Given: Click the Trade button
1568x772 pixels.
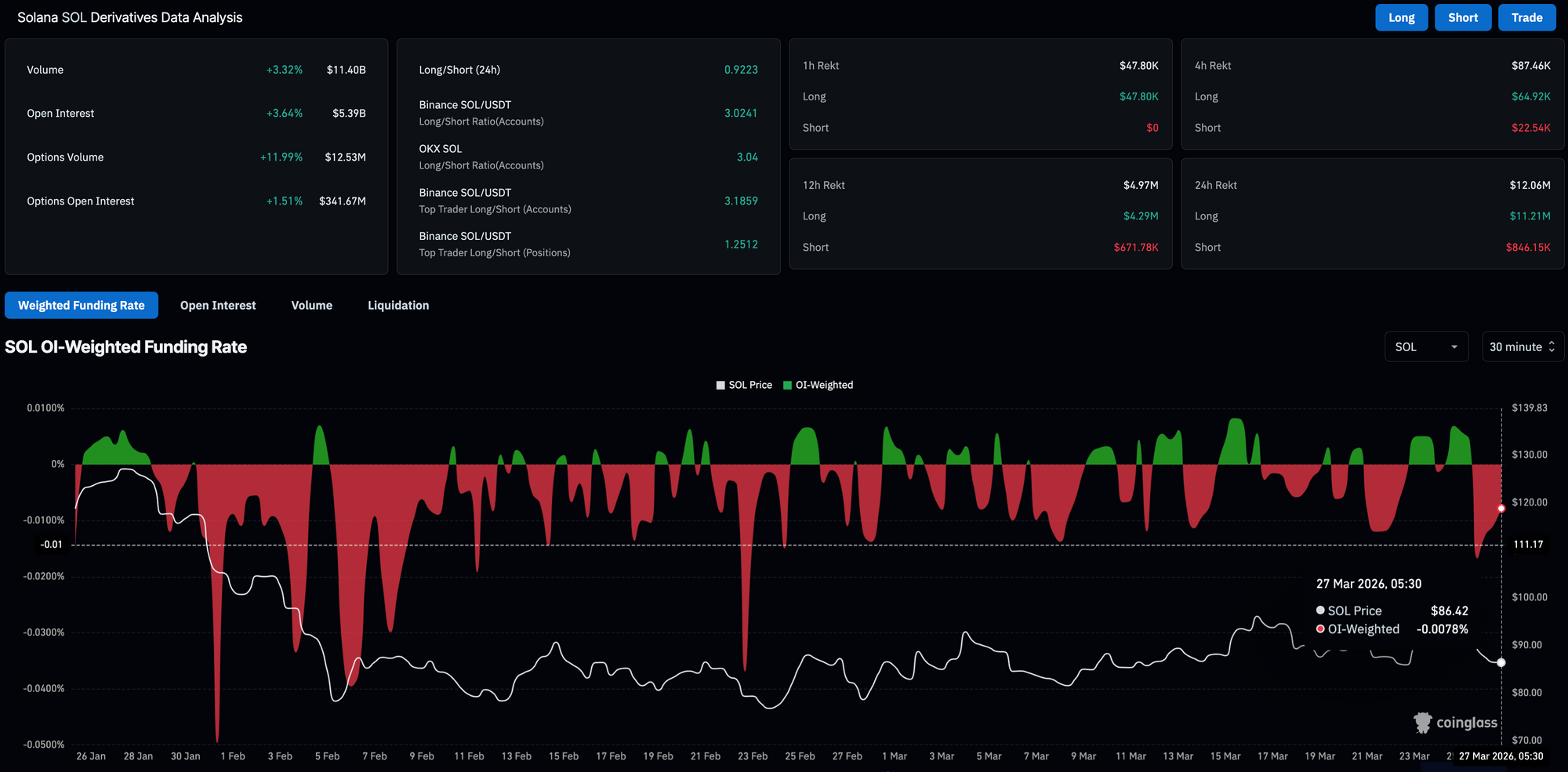Looking at the screenshot, I should click(x=1527, y=17).
